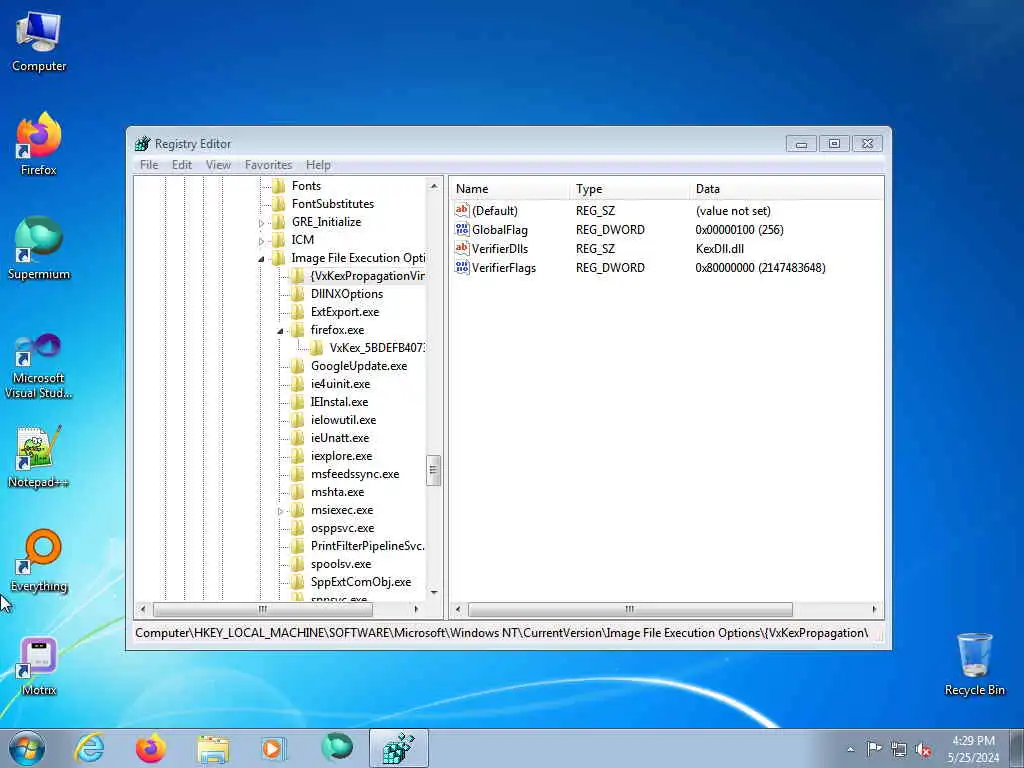
Task: Select the IEInstal.exe key
Action: pyautogui.click(x=339, y=402)
